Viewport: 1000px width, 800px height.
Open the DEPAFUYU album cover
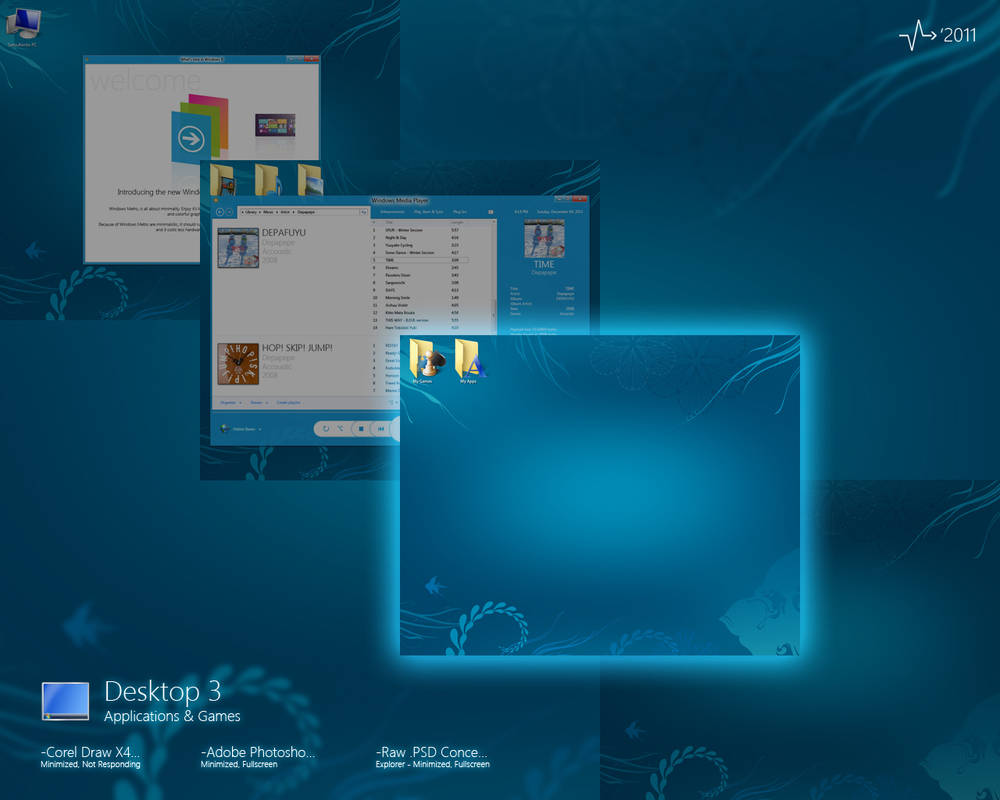[238, 248]
